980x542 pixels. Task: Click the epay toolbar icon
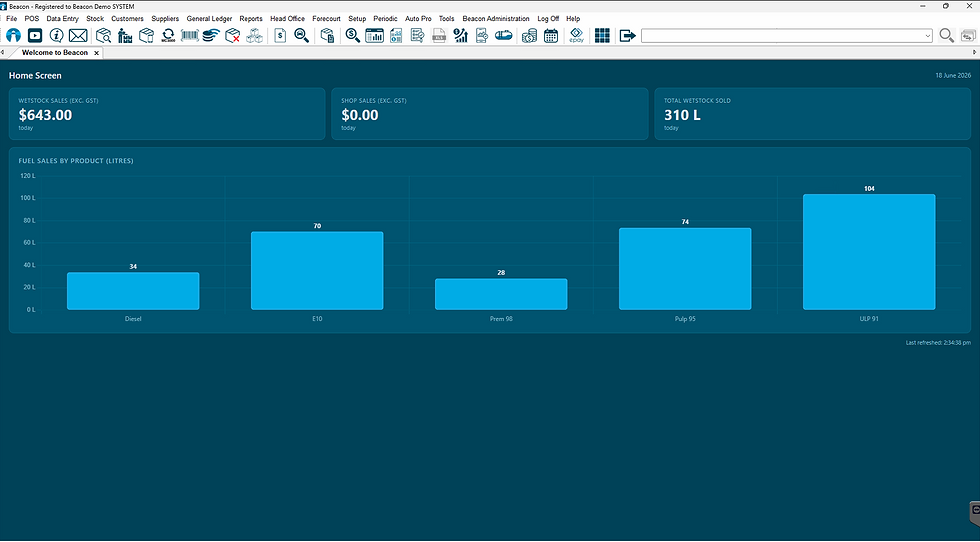tap(576, 36)
